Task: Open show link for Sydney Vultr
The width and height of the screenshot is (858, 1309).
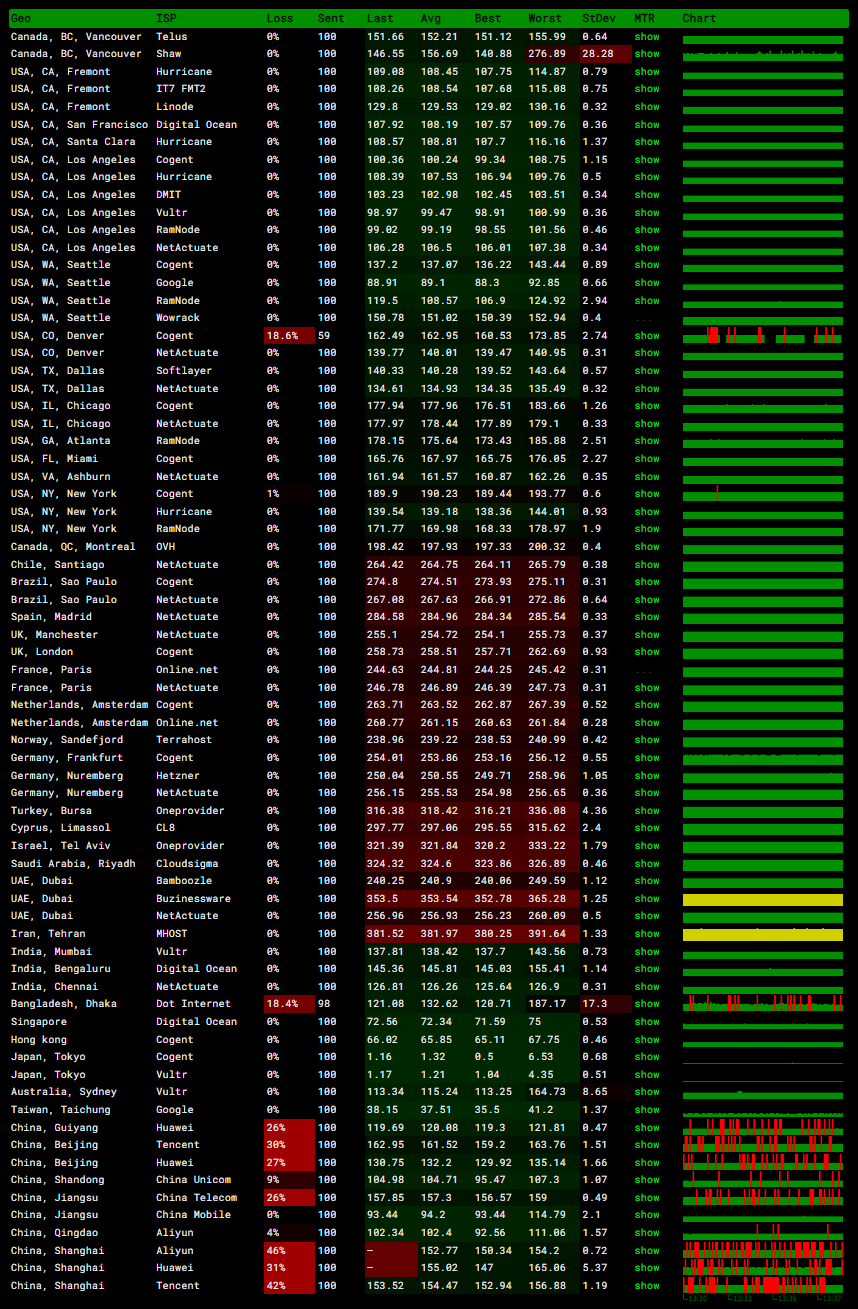Action: pos(647,1092)
